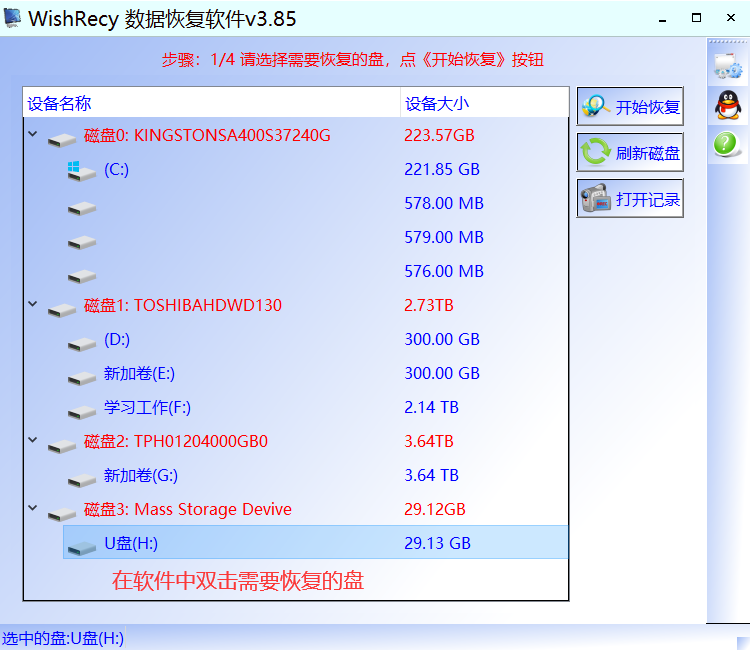Viewport: 750px width, 650px height.
Task: Select 磁盘3: Mass Storage Devive disk
Action: pyautogui.click(x=188, y=509)
